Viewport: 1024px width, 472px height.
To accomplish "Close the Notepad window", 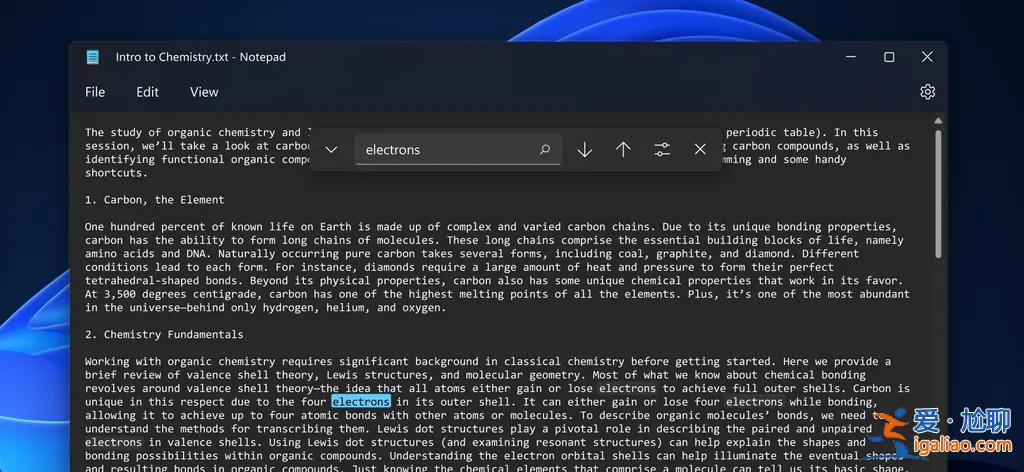I will [x=927, y=57].
